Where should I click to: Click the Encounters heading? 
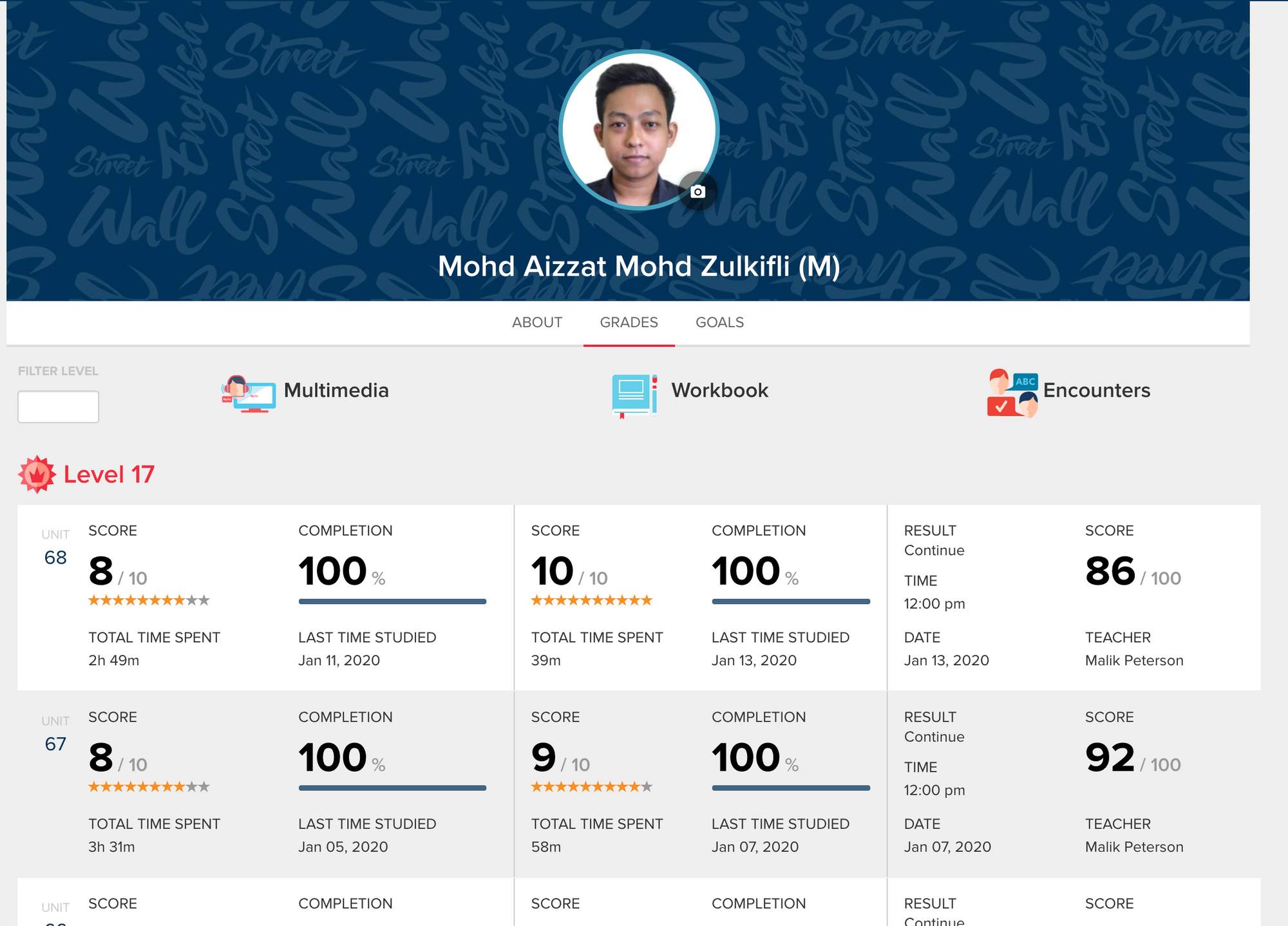(1097, 390)
